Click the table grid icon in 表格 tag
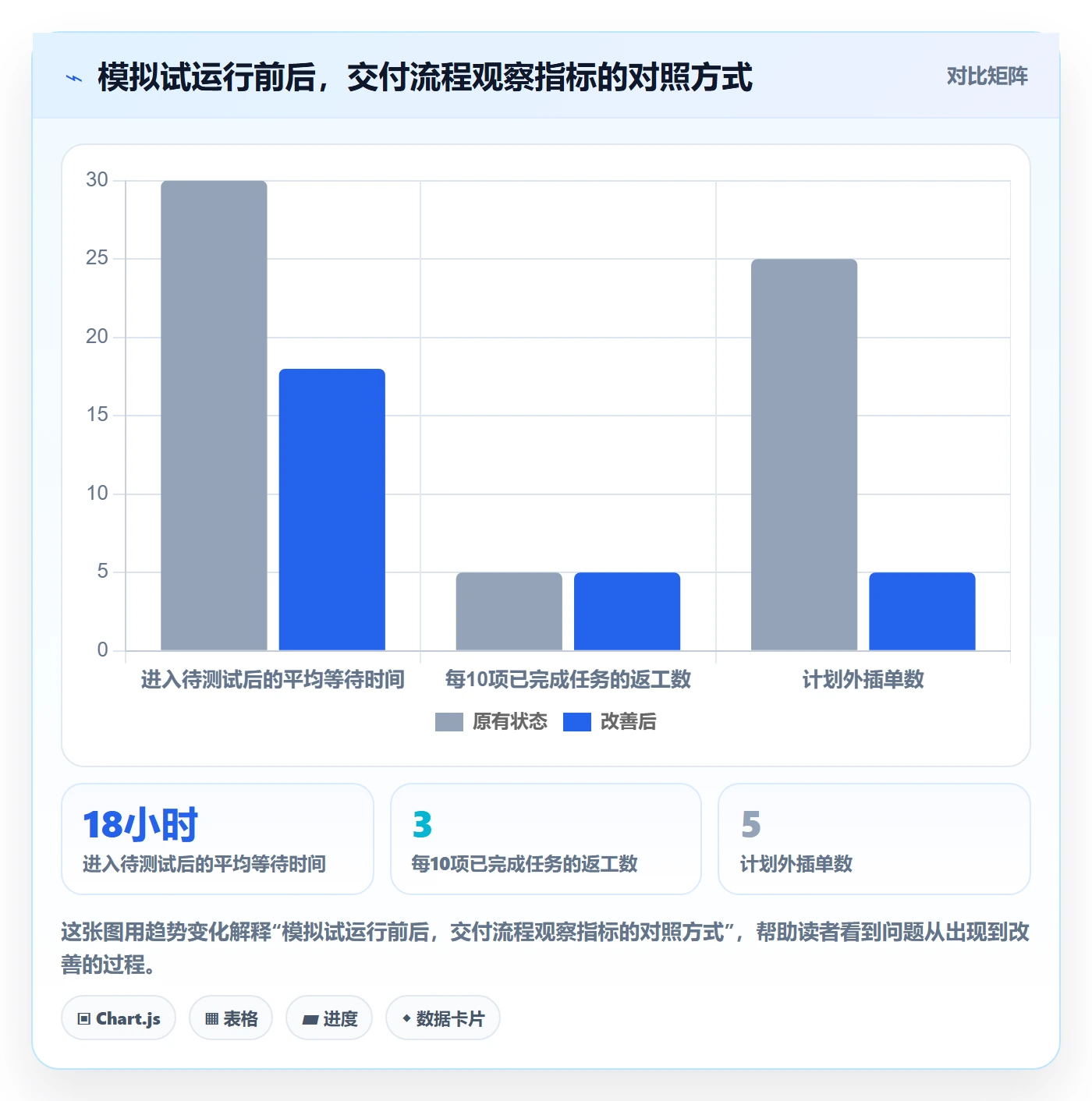The image size is (1092, 1101). [x=211, y=1018]
